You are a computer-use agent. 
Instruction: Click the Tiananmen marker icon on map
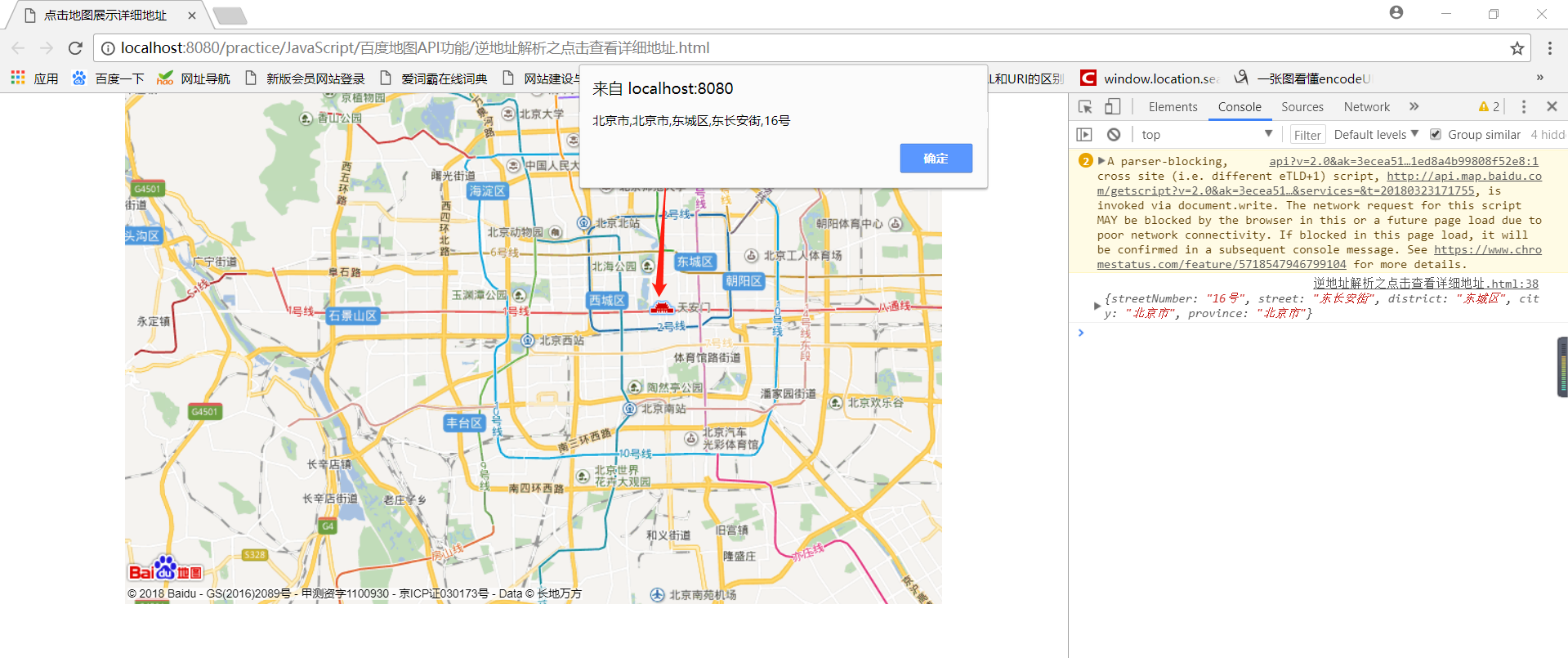click(661, 307)
